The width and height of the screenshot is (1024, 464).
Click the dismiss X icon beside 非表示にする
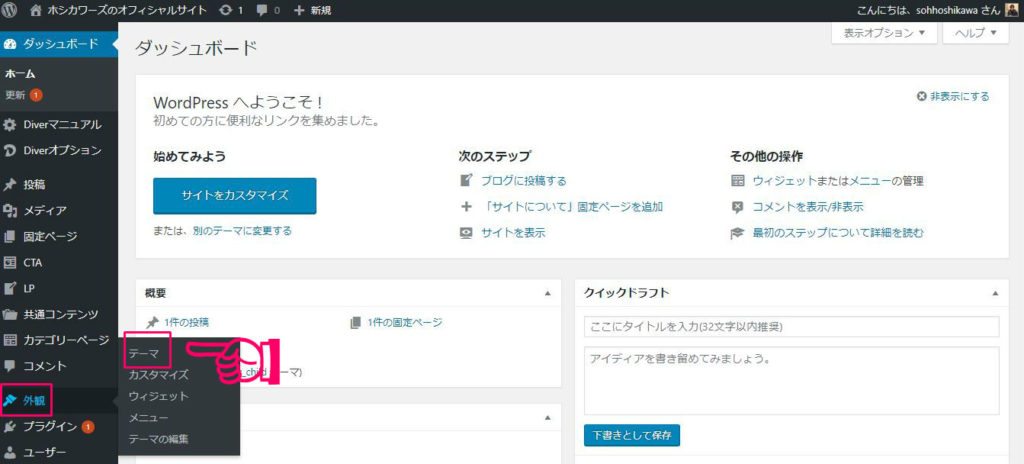[x=921, y=97]
